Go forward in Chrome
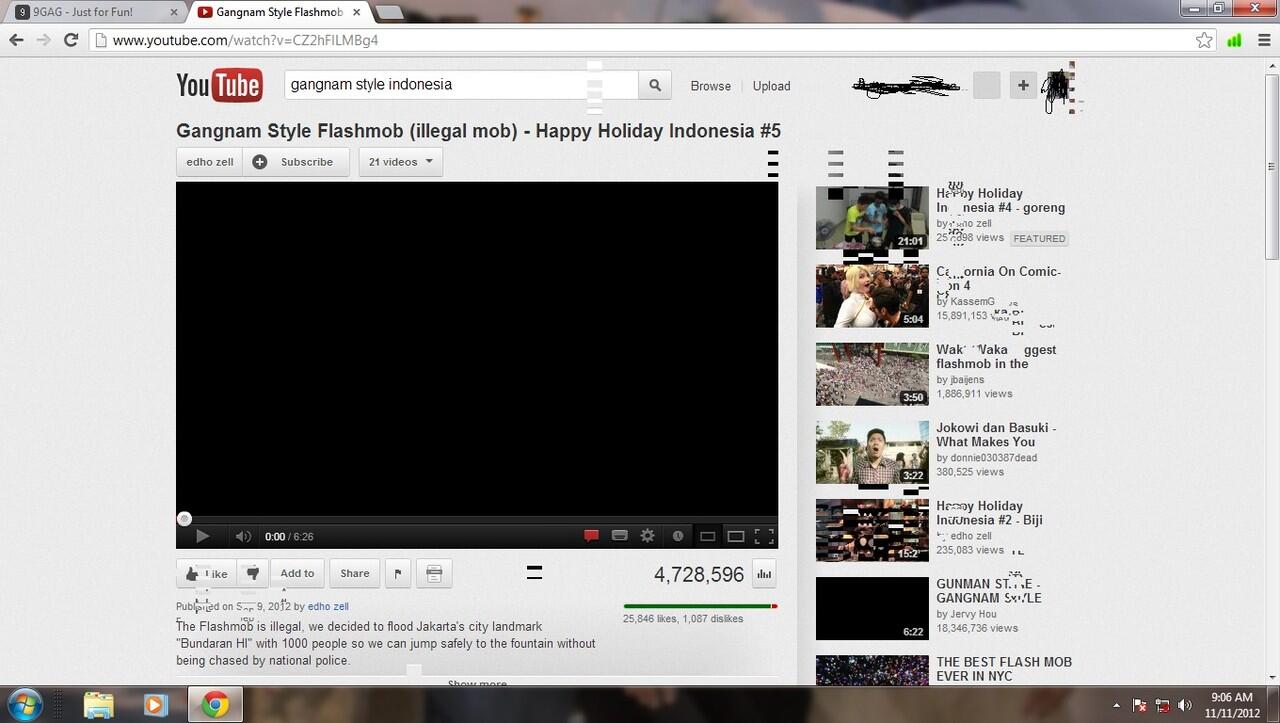This screenshot has width=1280, height=723. coord(43,40)
